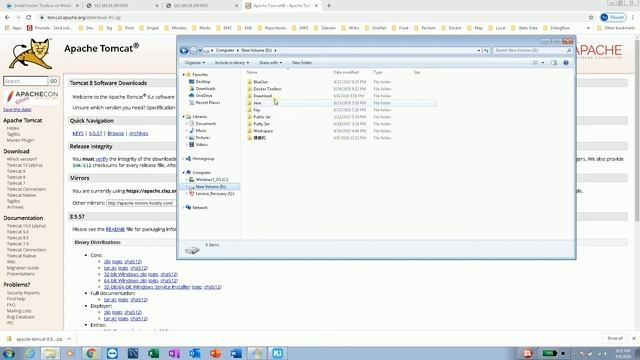The width and height of the screenshot is (640, 360).
Task: Click Show all downloads button
Action: pos(615,338)
